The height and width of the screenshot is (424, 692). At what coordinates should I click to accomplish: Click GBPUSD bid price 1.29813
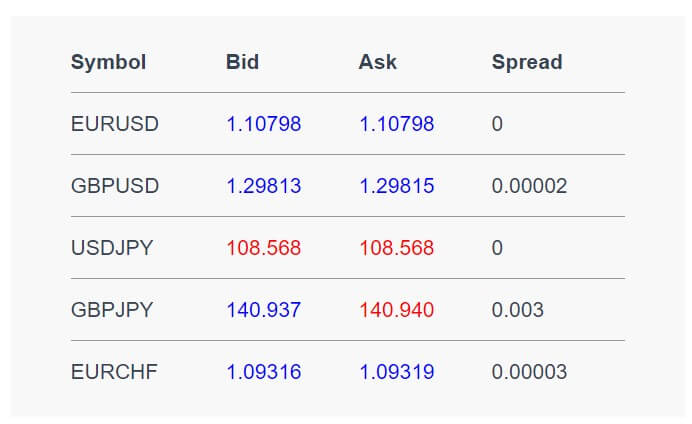pos(264,186)
